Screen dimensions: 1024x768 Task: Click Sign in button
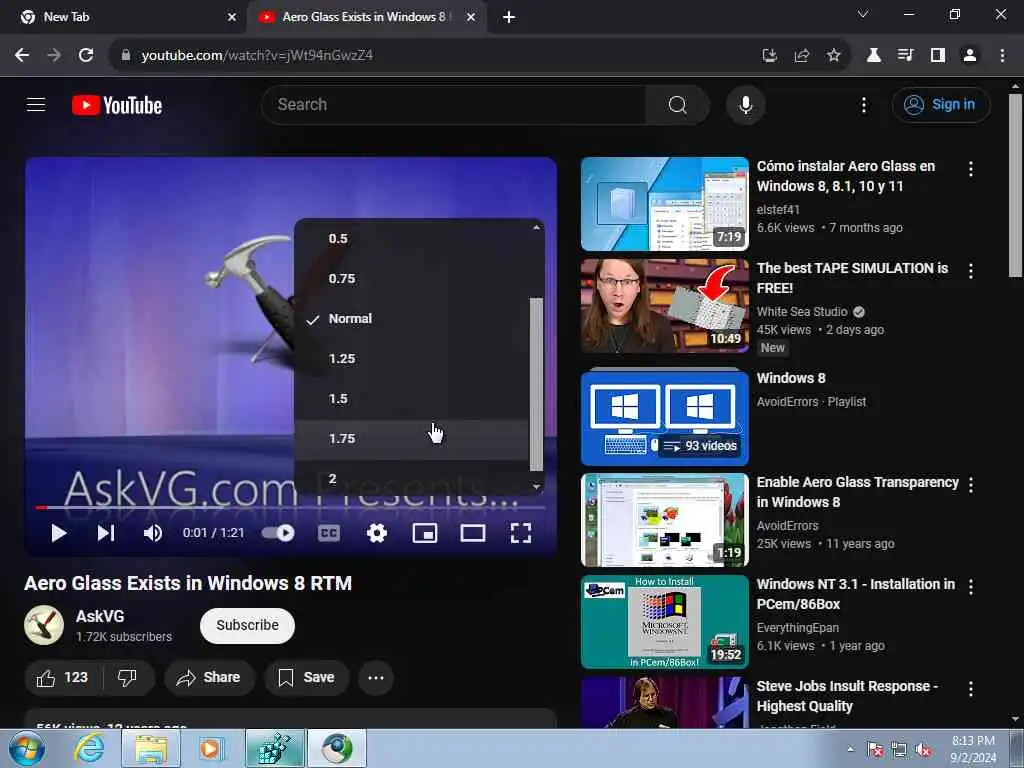940,104
